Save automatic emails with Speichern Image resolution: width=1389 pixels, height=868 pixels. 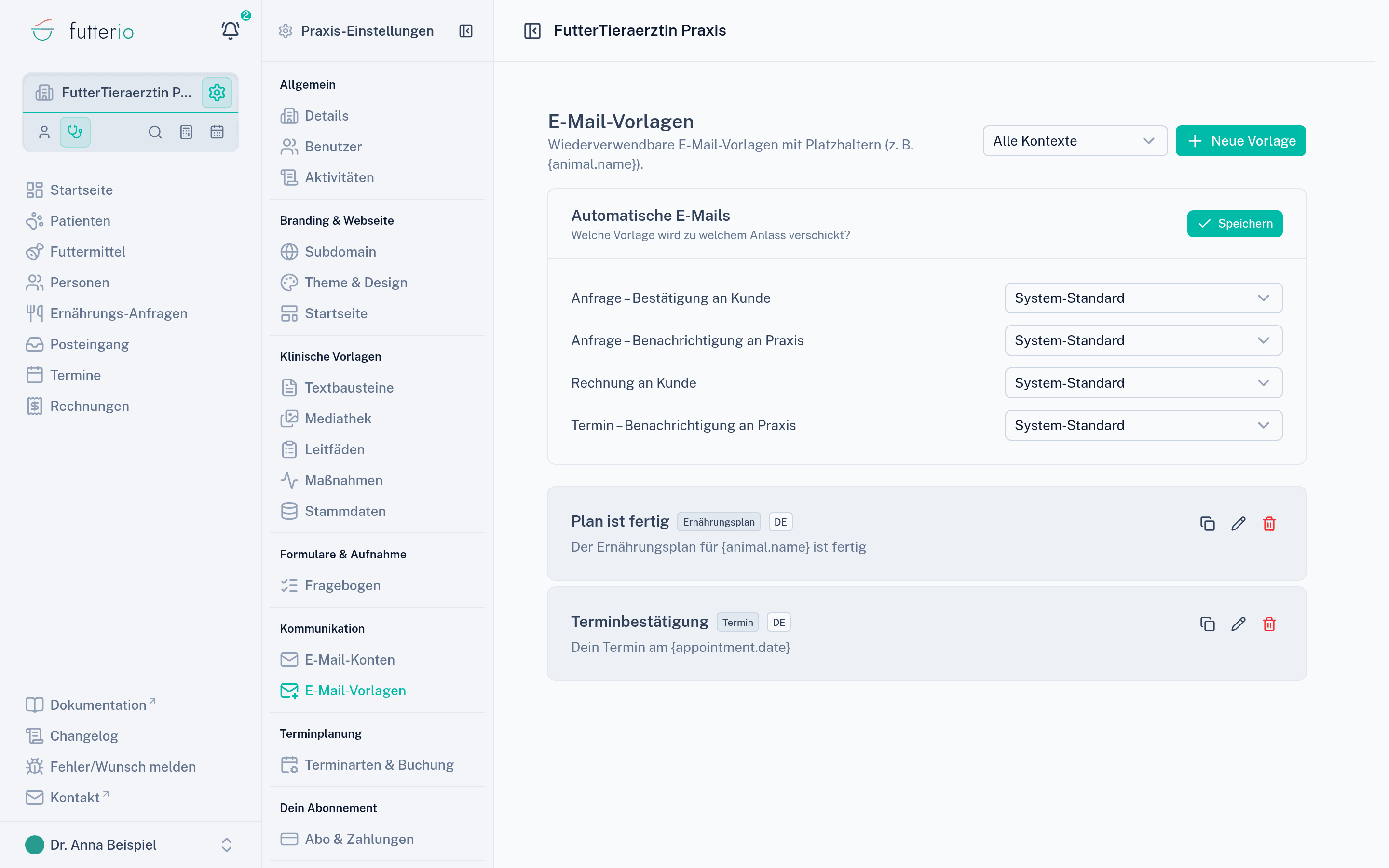1235,223
